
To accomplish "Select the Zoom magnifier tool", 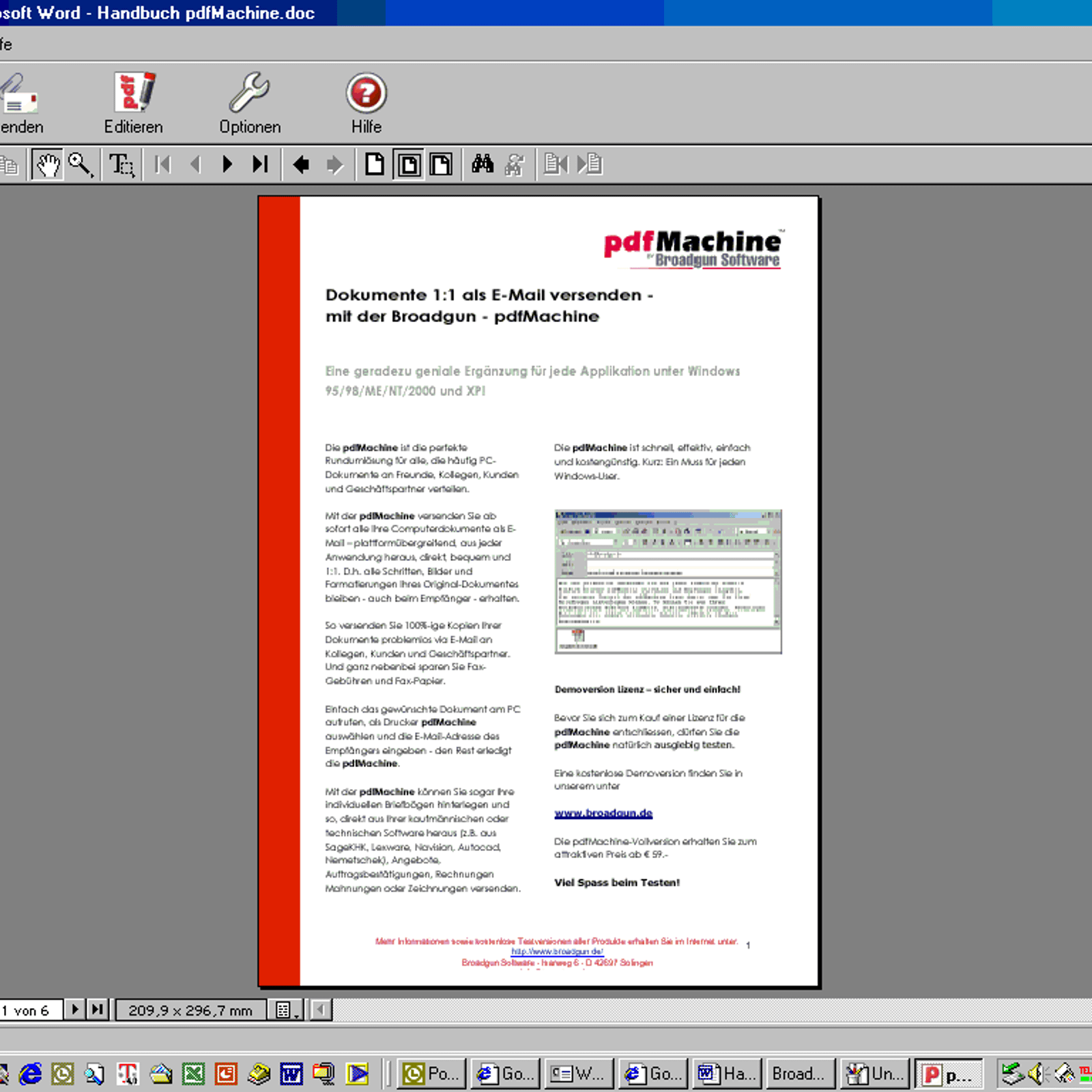I will (81, 164).
